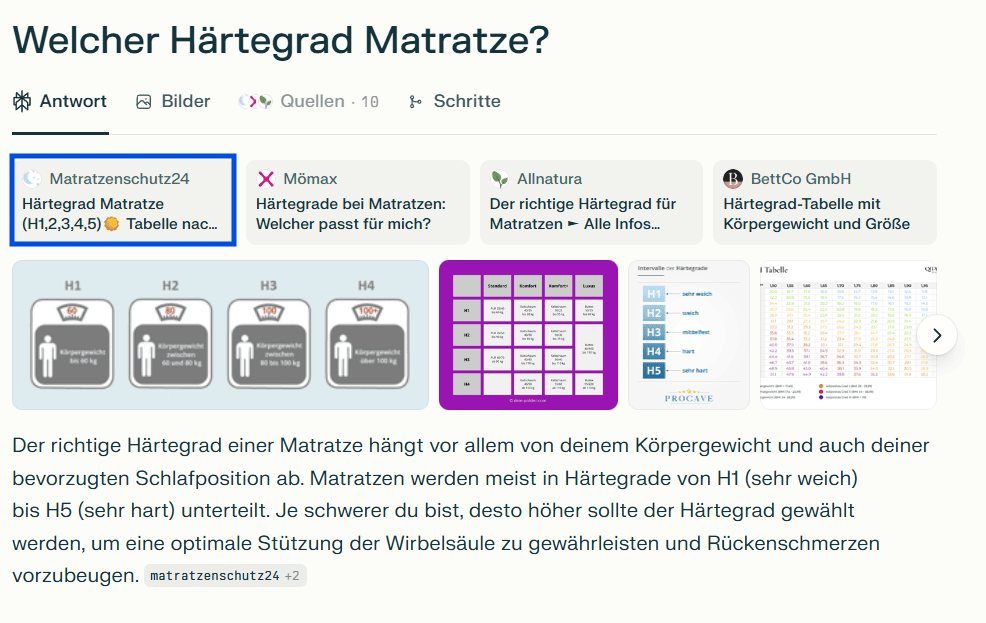Click the Antwort tab icon

pyautogui.click(x=20, y=101)
